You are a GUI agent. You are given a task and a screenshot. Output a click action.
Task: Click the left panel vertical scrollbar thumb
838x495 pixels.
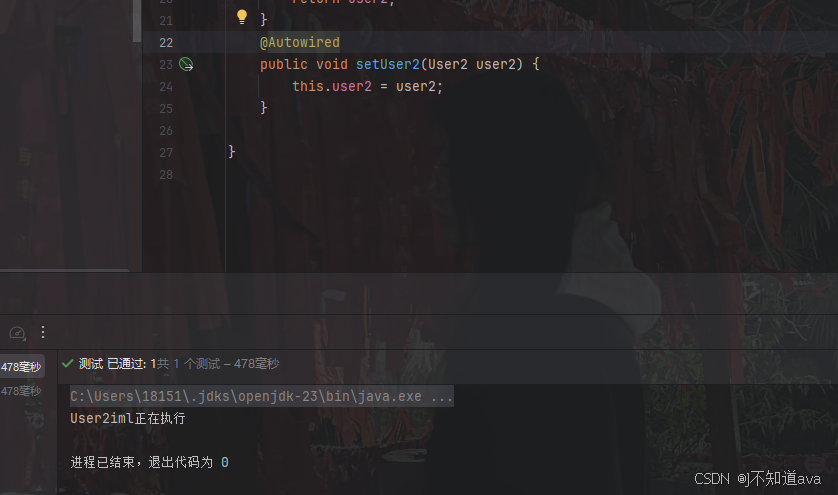(x=137, y=21)
